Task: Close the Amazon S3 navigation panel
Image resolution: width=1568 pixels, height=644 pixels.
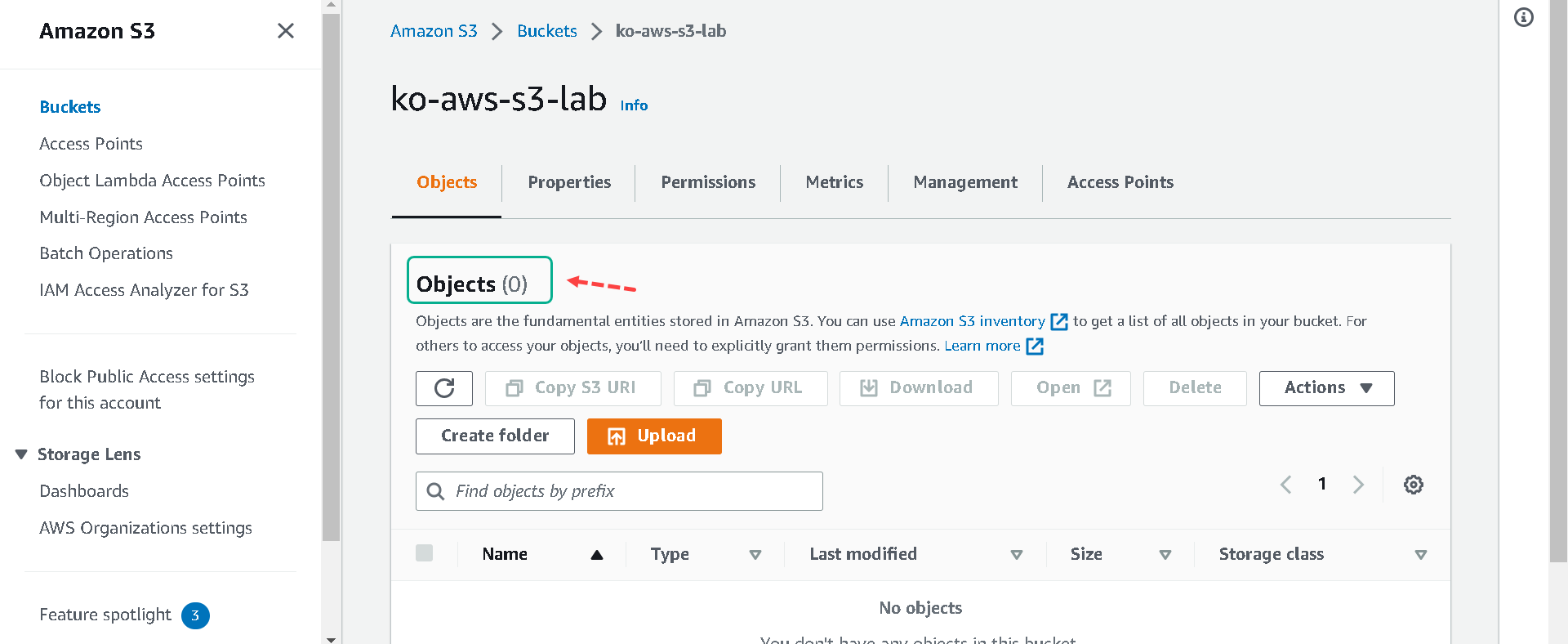Action: (x=285, y=31)
